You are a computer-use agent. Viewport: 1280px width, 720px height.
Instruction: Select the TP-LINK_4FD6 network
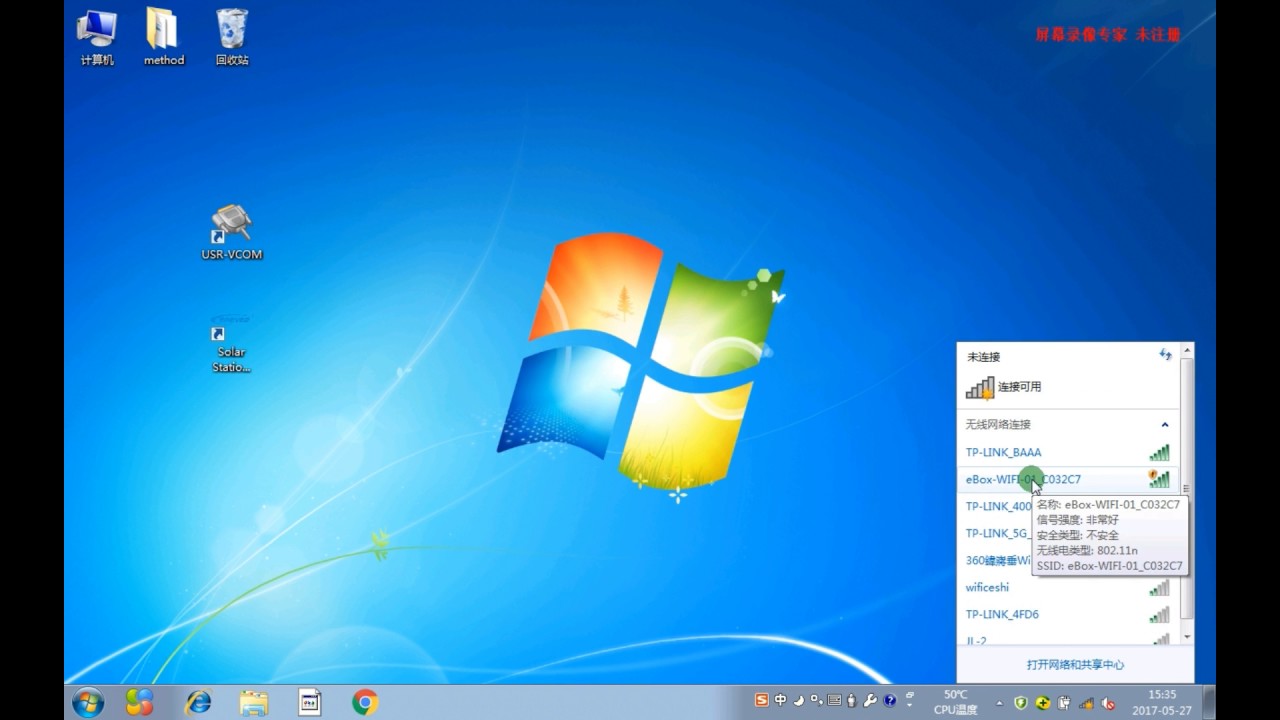pos(1067,614)
